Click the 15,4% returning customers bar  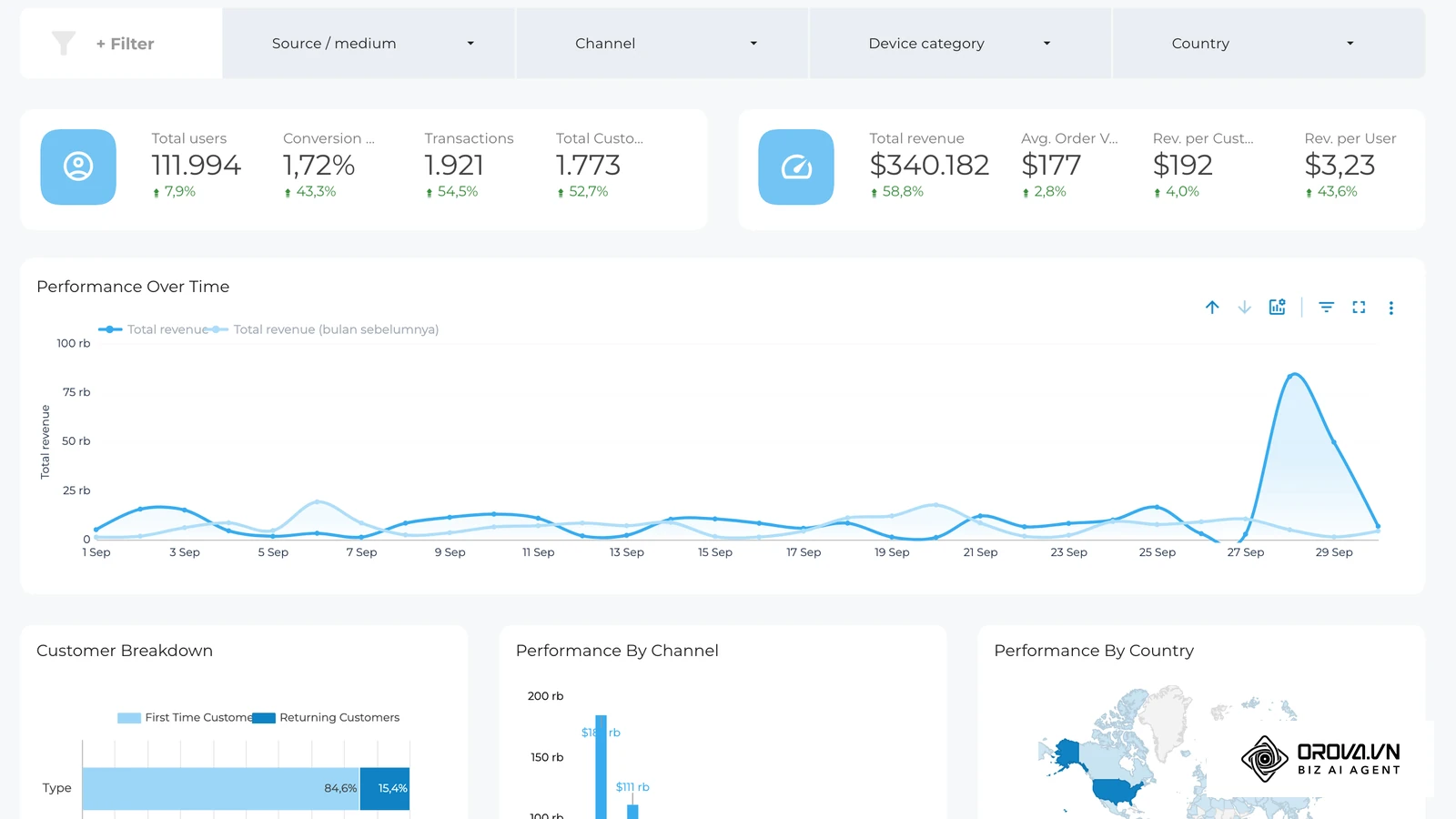point(385,788)
